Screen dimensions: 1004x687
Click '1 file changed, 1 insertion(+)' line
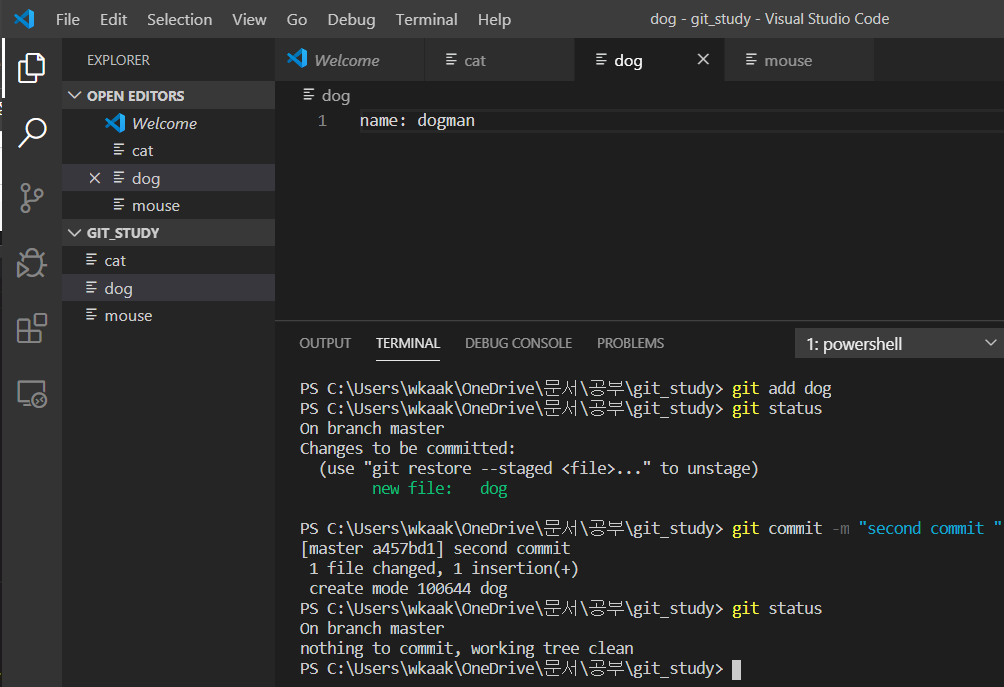click(x=444, y=569)
